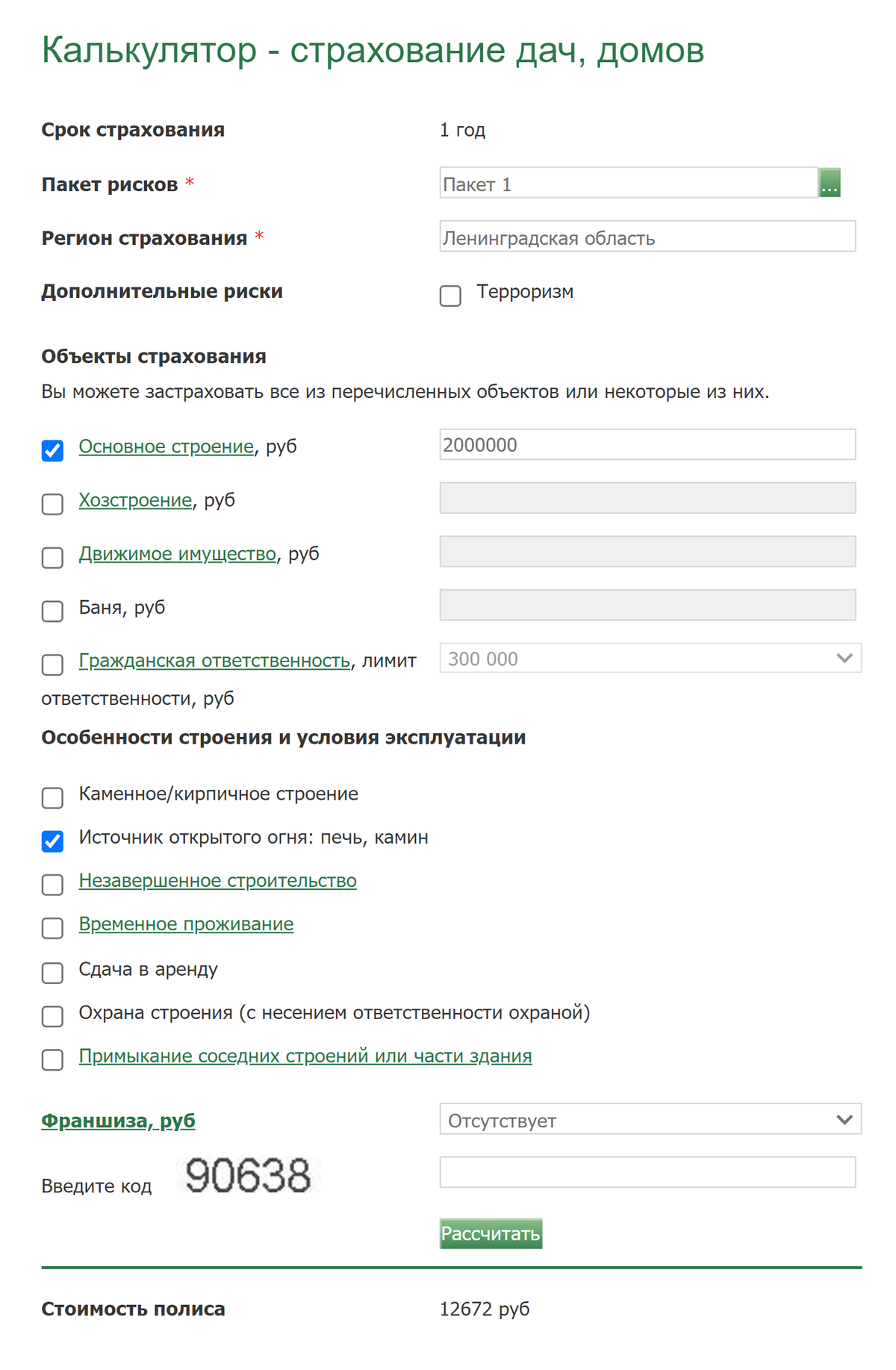Check the Хозстроение object
Image resolution: width=896 pixels, height=1370 pixels.
52,504
